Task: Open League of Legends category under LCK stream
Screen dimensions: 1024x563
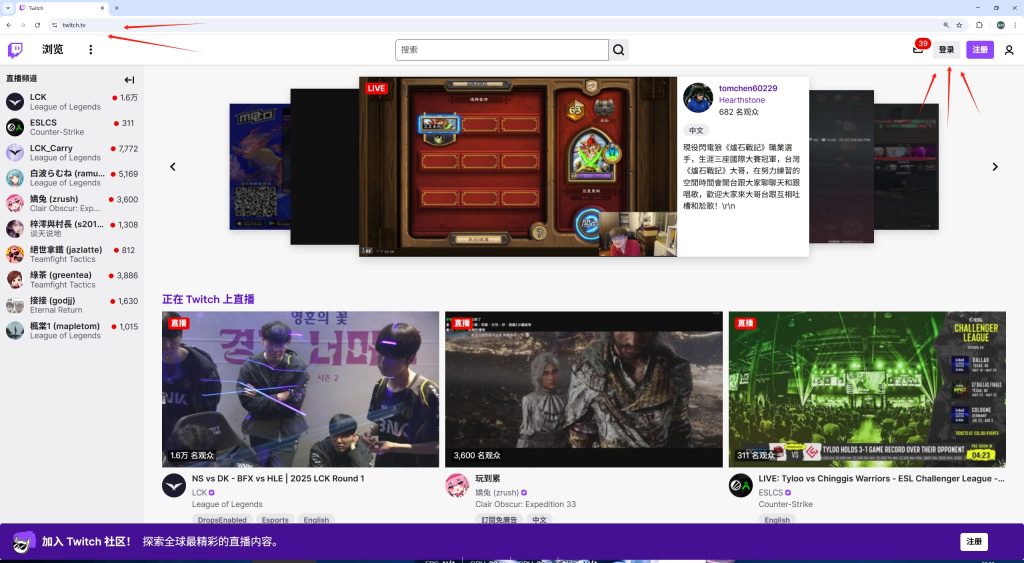Action: pos(227,504)
